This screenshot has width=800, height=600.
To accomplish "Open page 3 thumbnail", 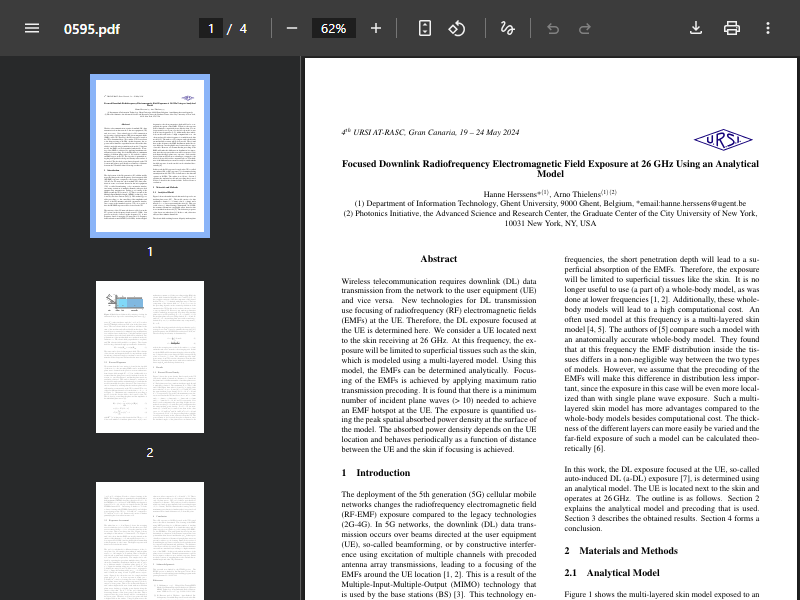I will pos(150,541).
